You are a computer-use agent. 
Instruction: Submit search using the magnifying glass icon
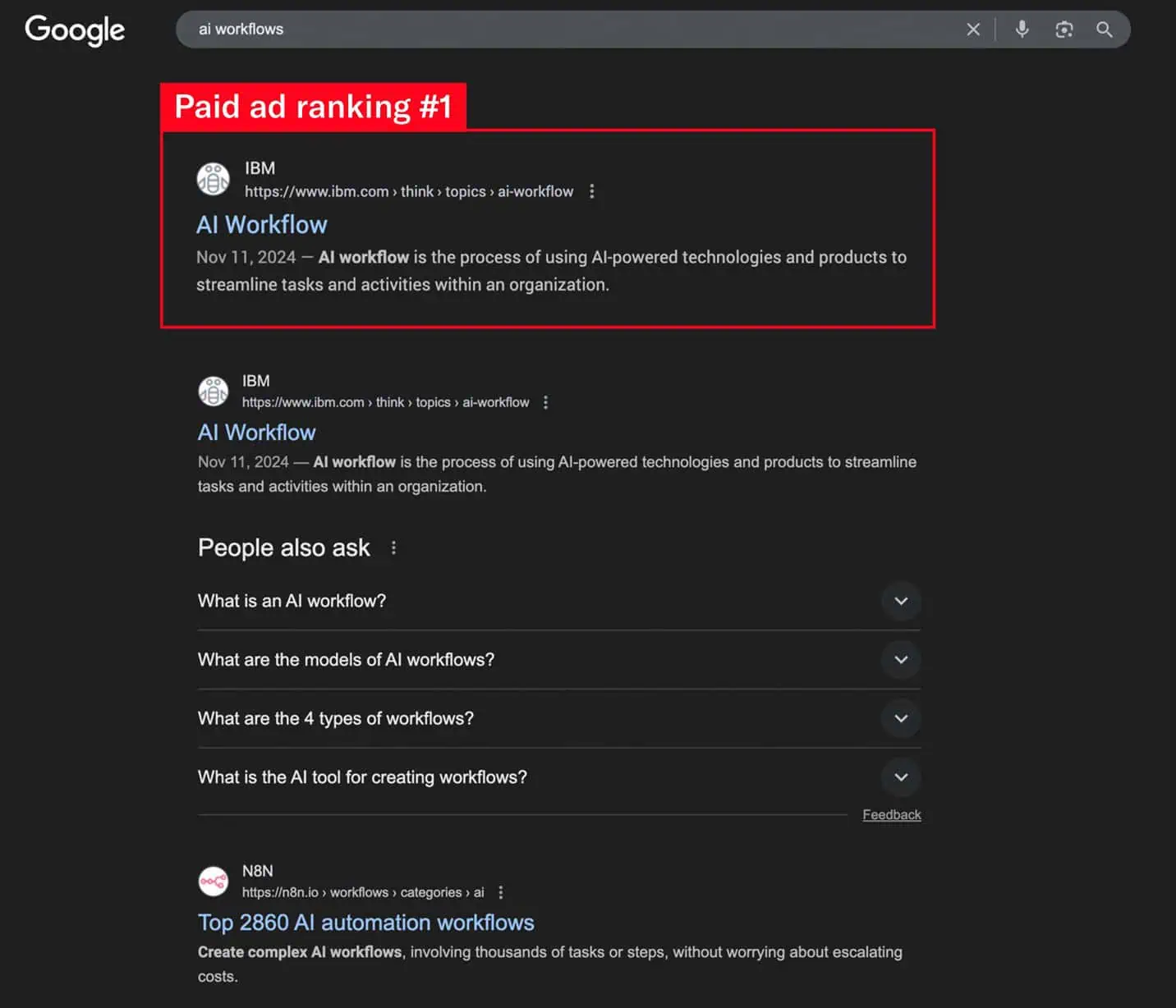pos(1105,30)
